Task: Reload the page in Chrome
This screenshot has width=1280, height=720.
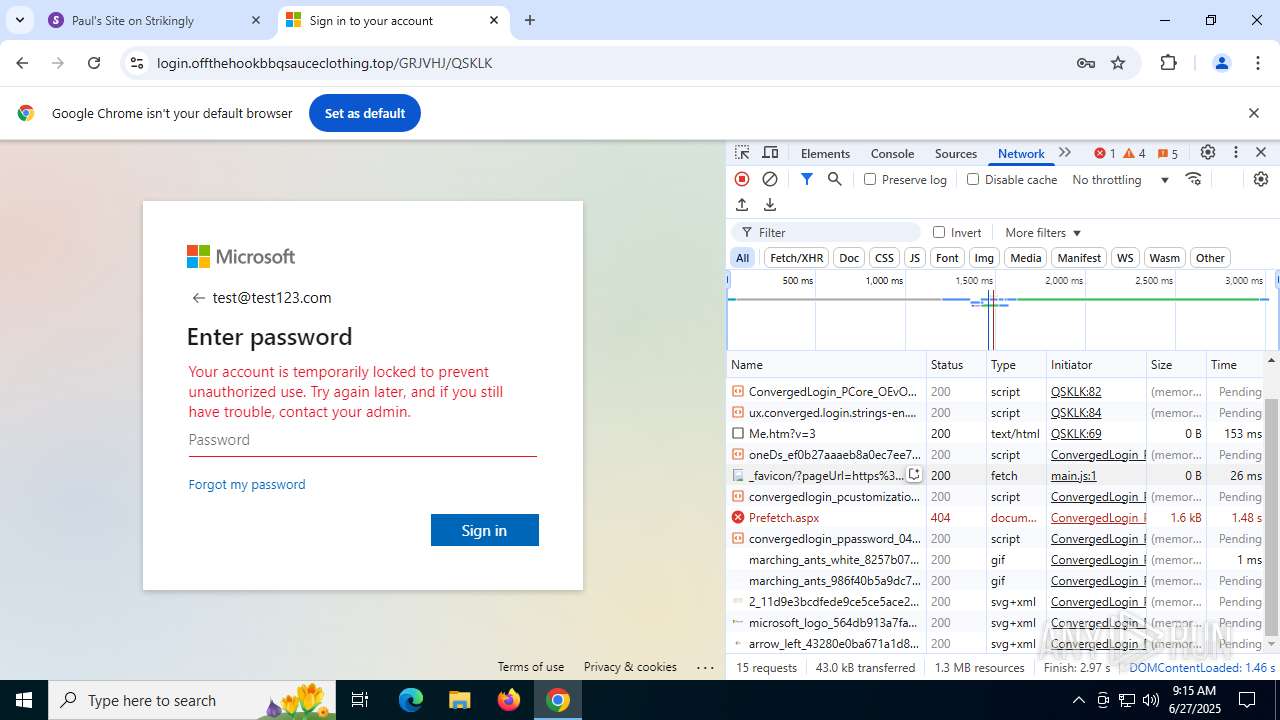Action: point(94,63)
